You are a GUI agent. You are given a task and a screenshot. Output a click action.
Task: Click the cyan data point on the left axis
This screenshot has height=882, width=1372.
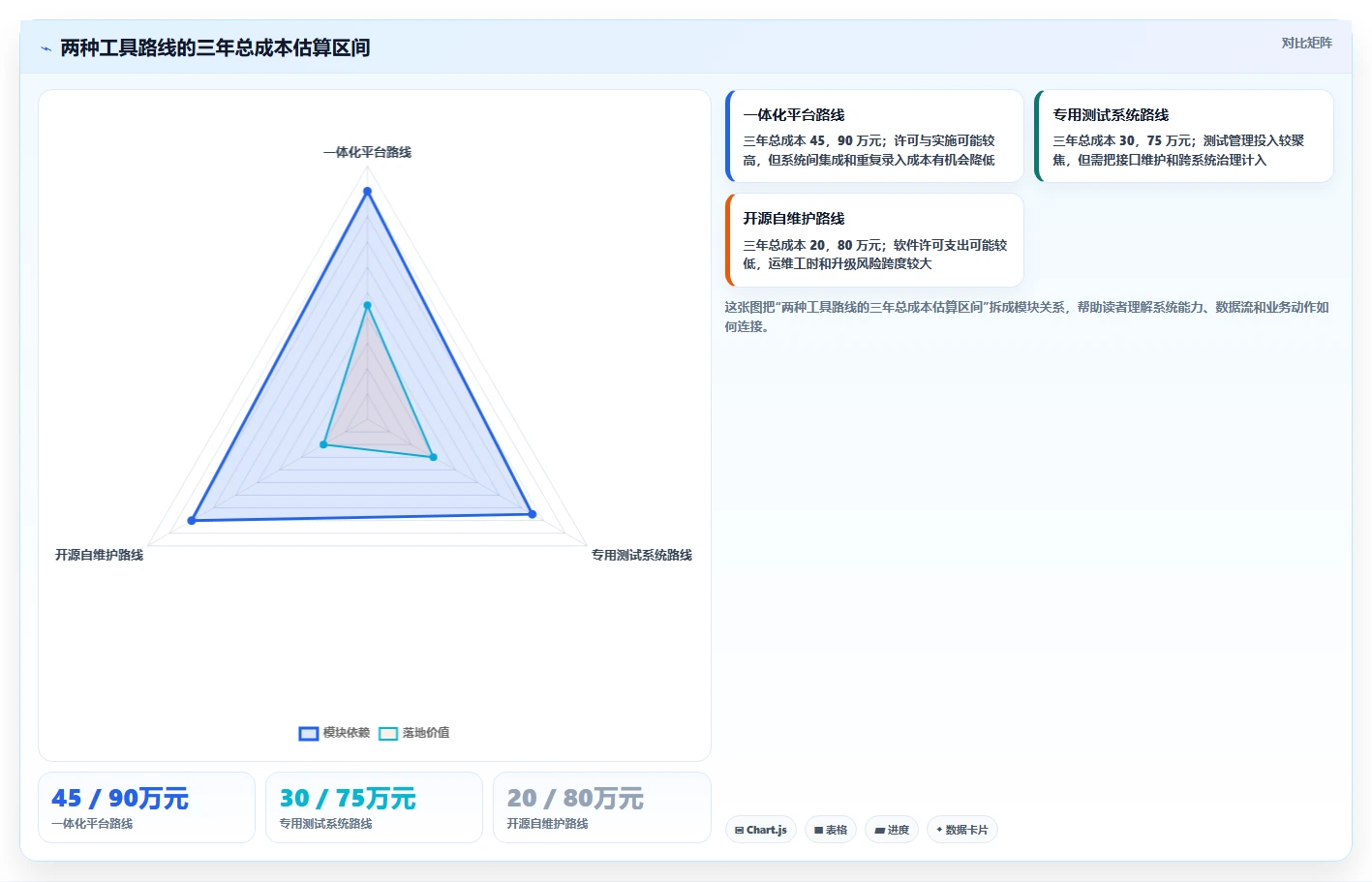pyautogui.click(x=323, y=444)
